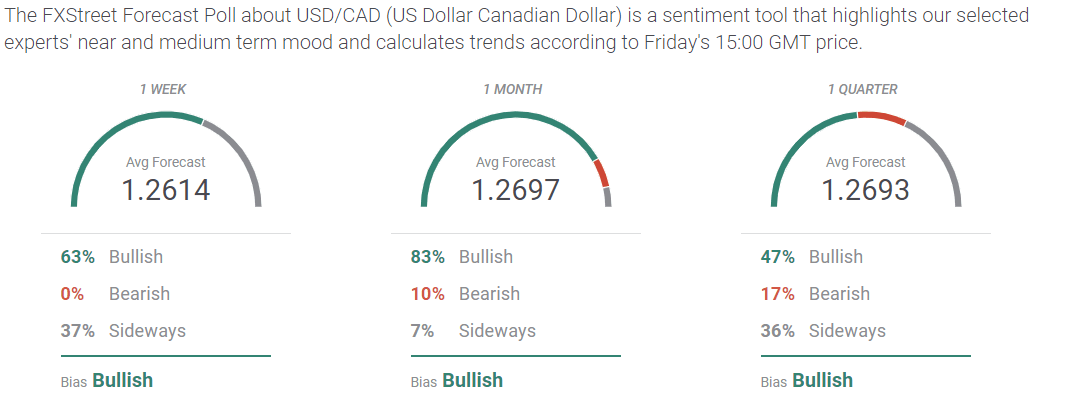Click the 1.2614 average forecast value
This screenshot has width=1075, height=408.
point(166,189)
